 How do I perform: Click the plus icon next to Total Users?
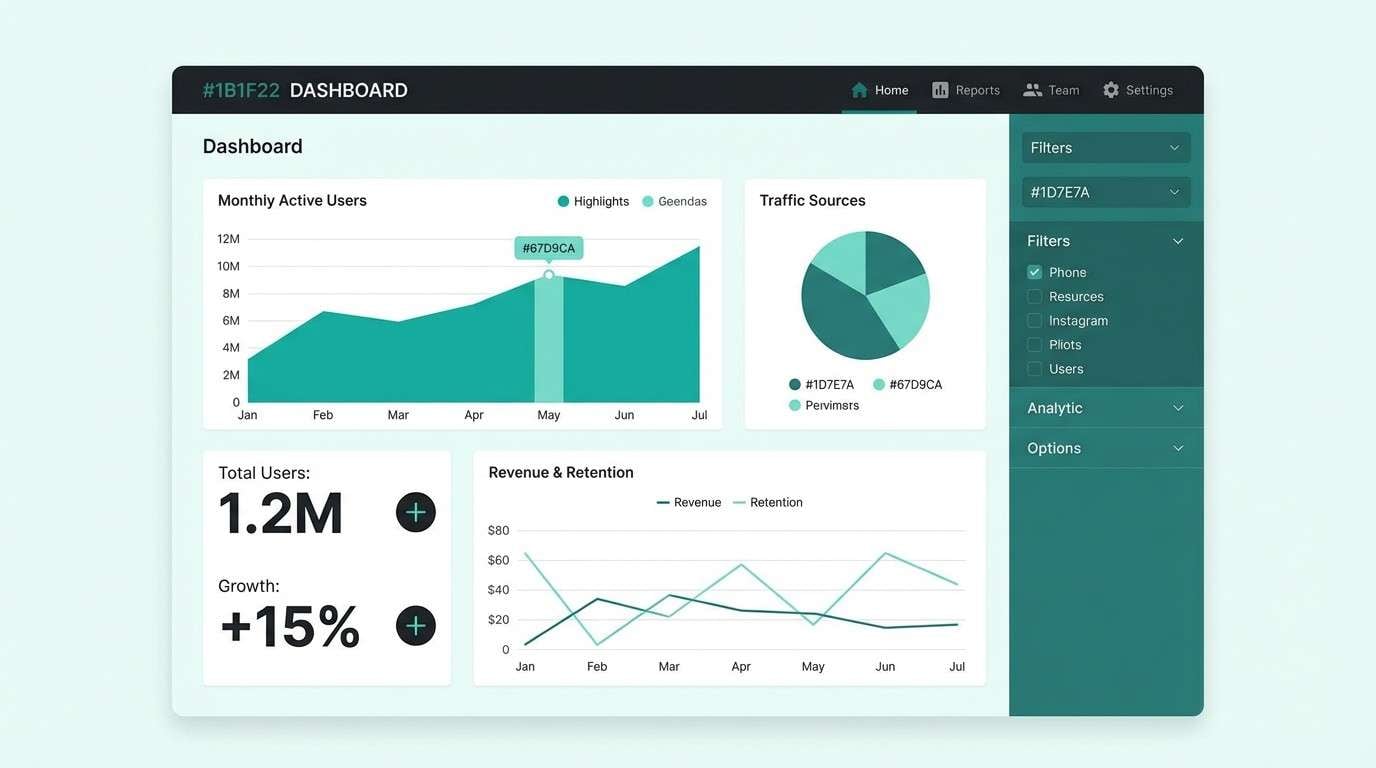(415, 512)
